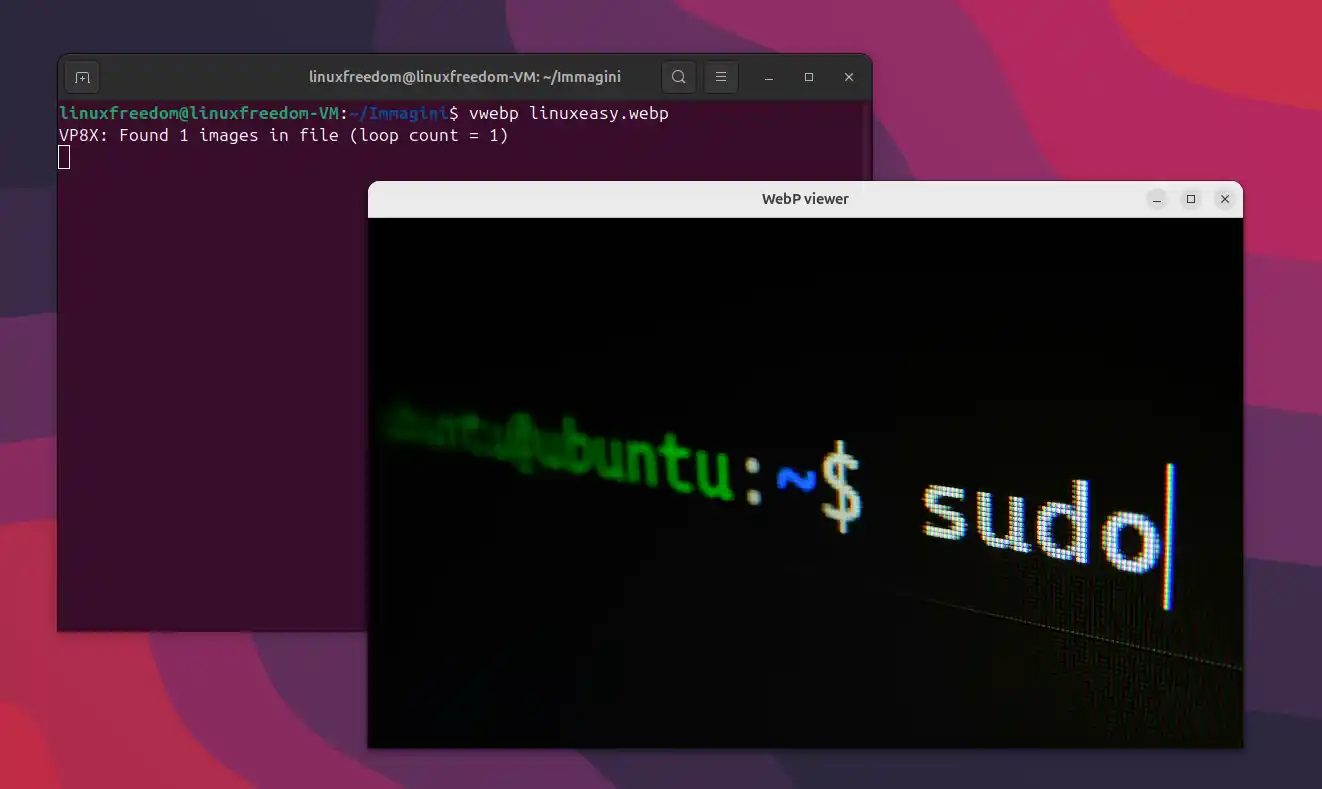Screen dimensions: 1322x789
Task: Minimize the WebP viewer window
Action: (1157, 199)
